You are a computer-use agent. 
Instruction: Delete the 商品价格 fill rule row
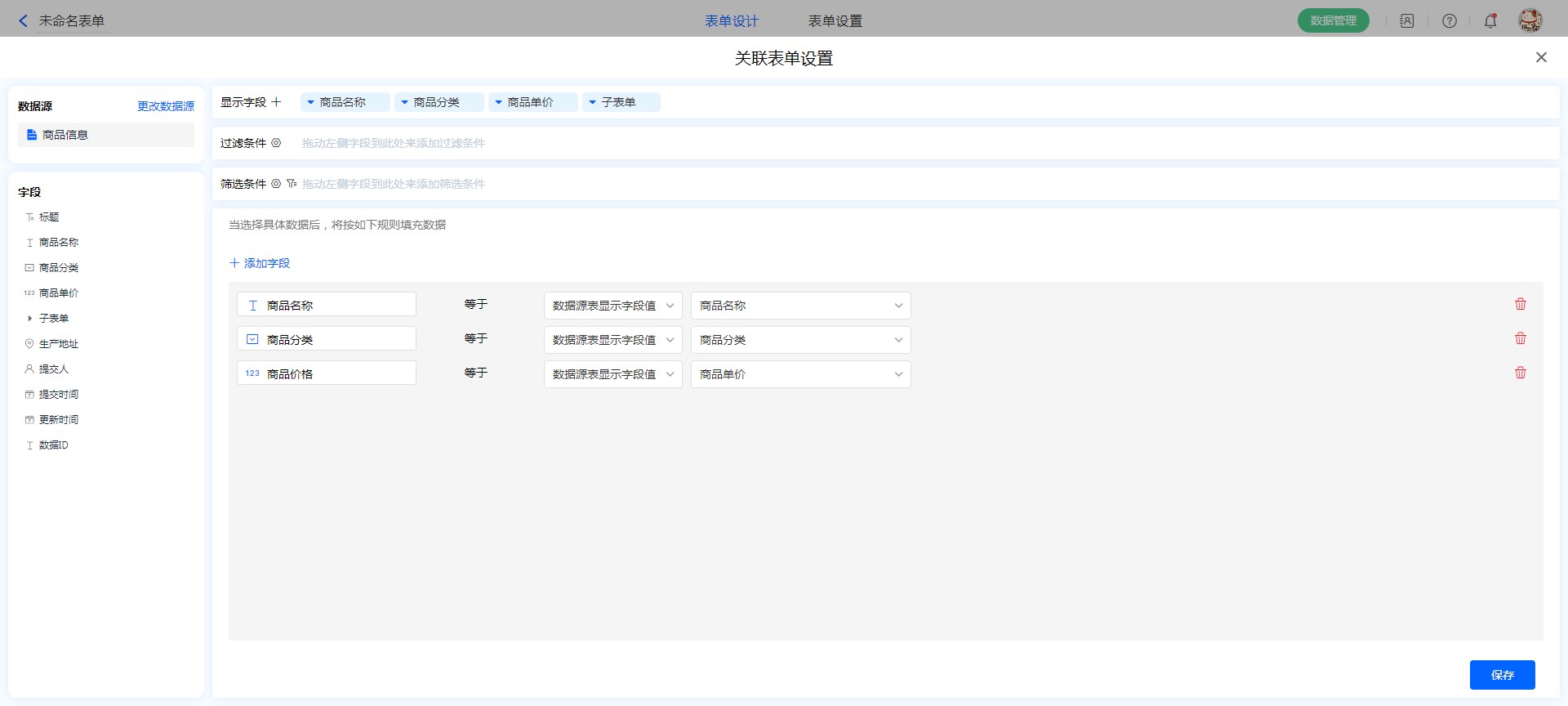(x=1520, y=373)
